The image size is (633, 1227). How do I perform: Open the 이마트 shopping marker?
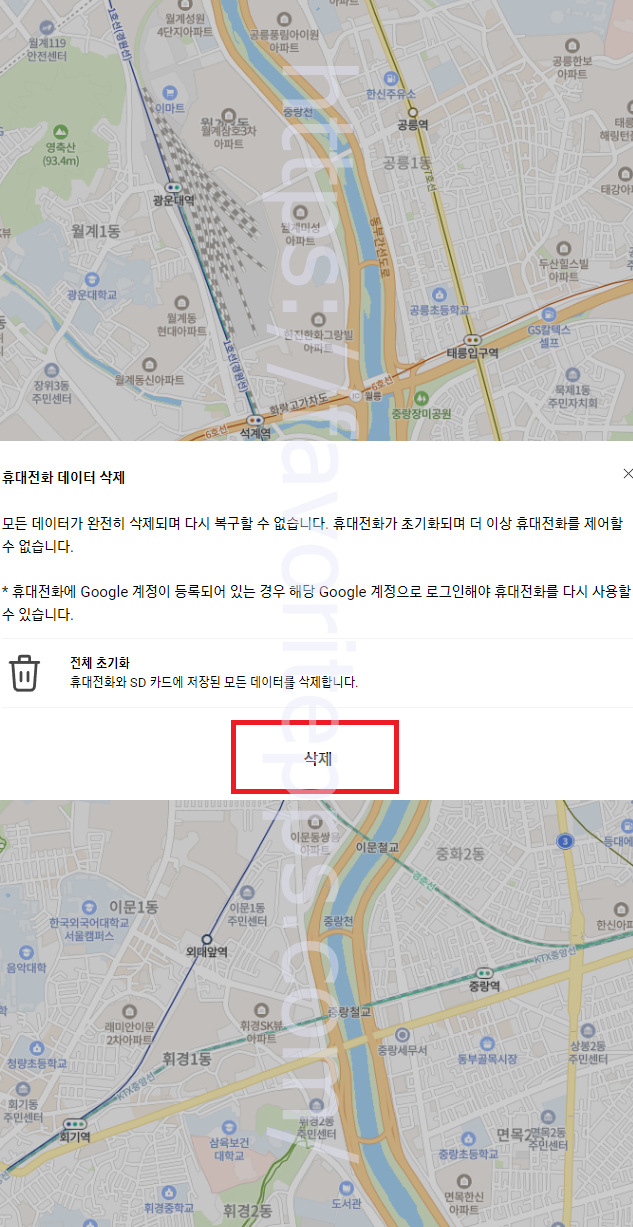[170, 92]
